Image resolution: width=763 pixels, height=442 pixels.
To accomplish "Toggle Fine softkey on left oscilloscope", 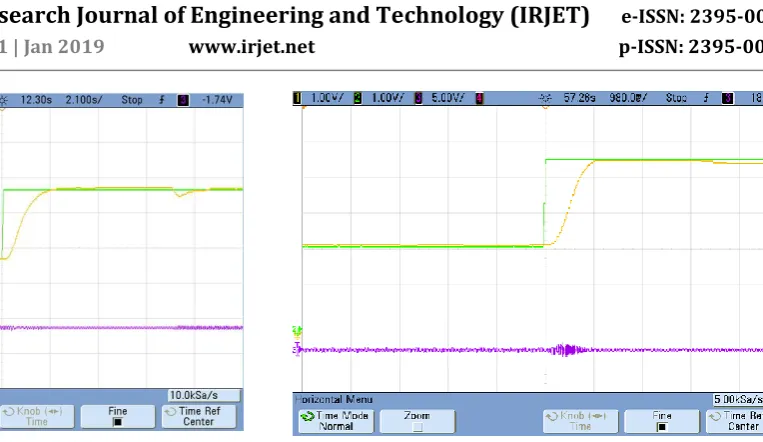I will coord(117,417).
